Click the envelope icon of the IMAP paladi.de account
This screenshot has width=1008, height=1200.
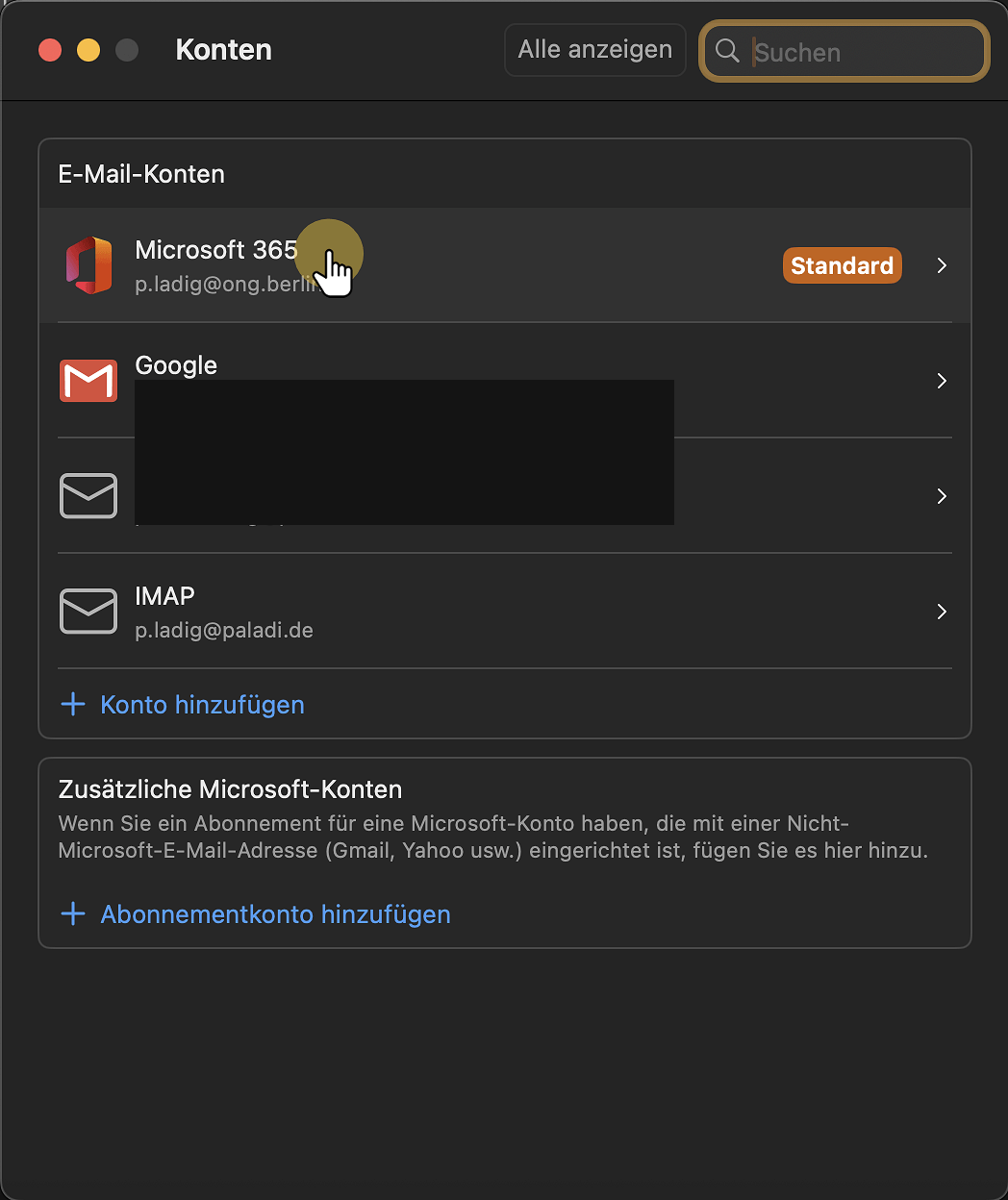[x=88, y=612]
